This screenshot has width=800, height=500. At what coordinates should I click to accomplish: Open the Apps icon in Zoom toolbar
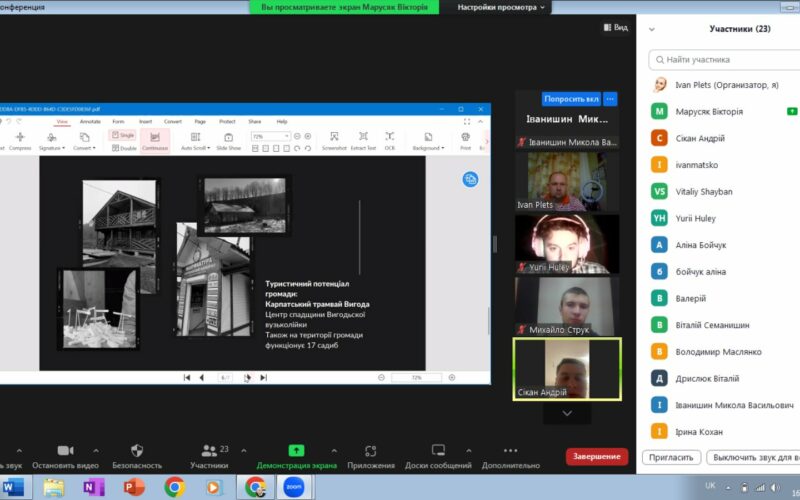[x=370, y=451]
